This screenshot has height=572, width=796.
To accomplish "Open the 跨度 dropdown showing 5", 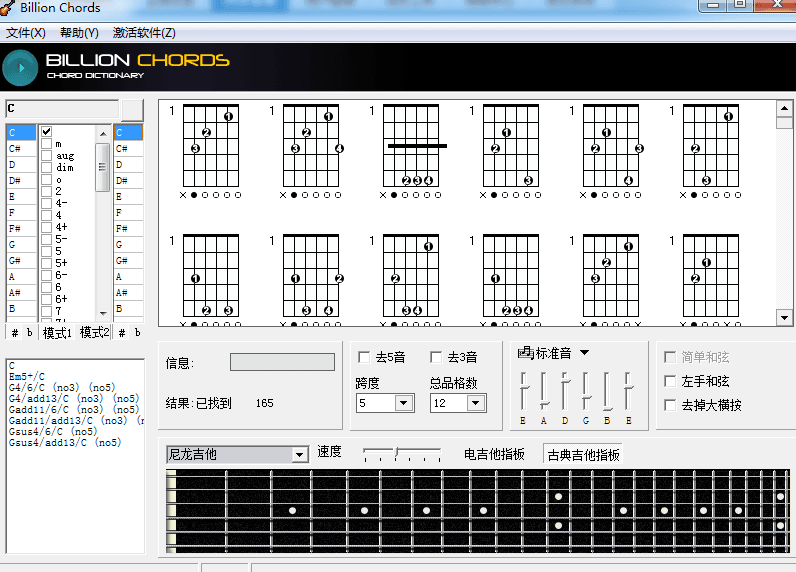I will point(404,403).
